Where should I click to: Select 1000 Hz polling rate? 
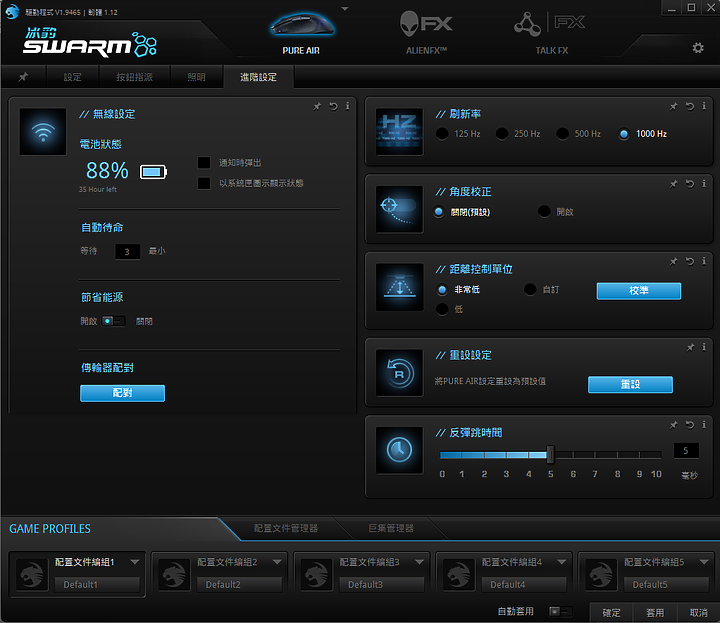tap(624, 134)
